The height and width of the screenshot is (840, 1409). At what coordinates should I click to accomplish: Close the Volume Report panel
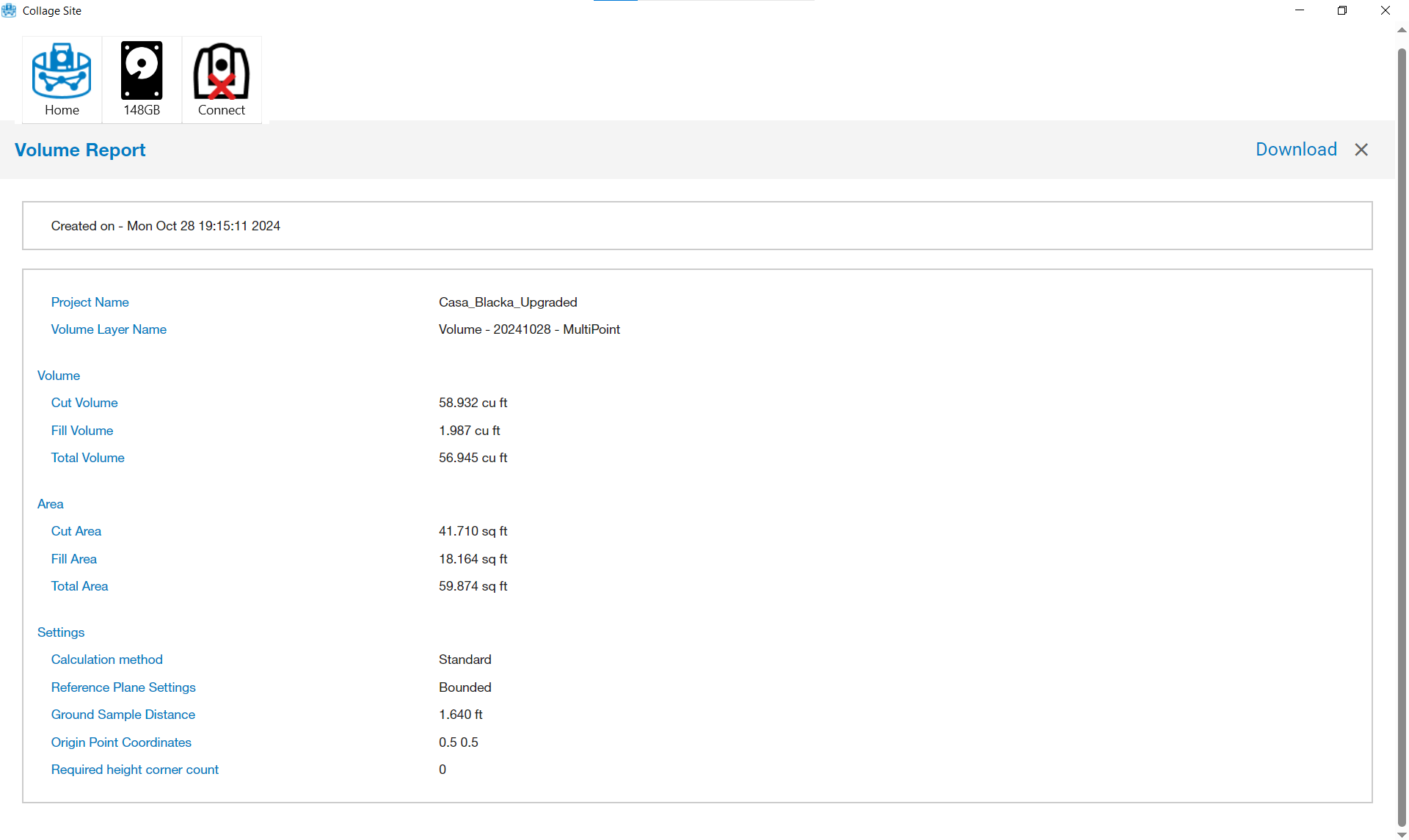1361,150
